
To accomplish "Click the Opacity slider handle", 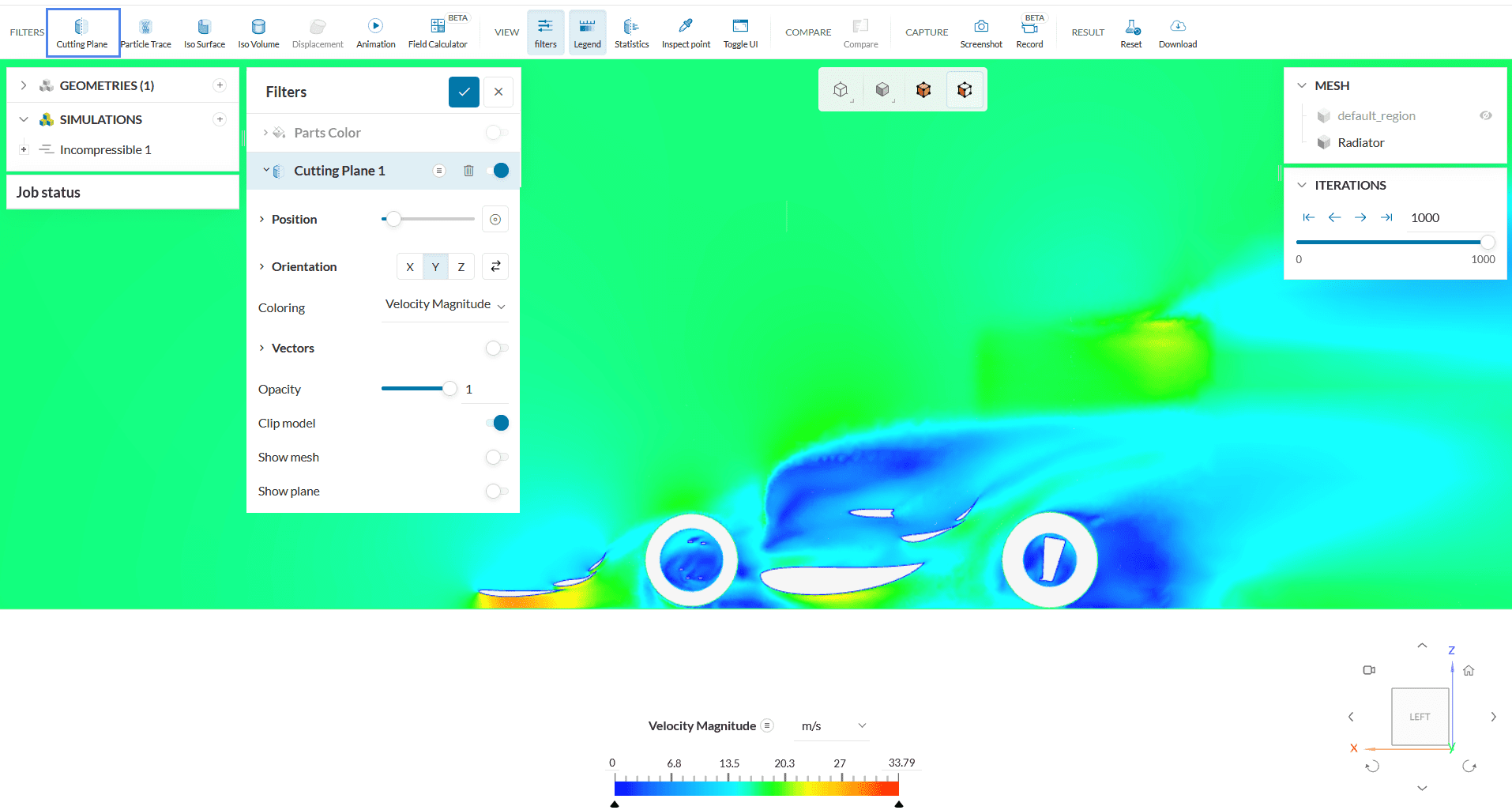I will pyautogui.click(x=449, y=389).
